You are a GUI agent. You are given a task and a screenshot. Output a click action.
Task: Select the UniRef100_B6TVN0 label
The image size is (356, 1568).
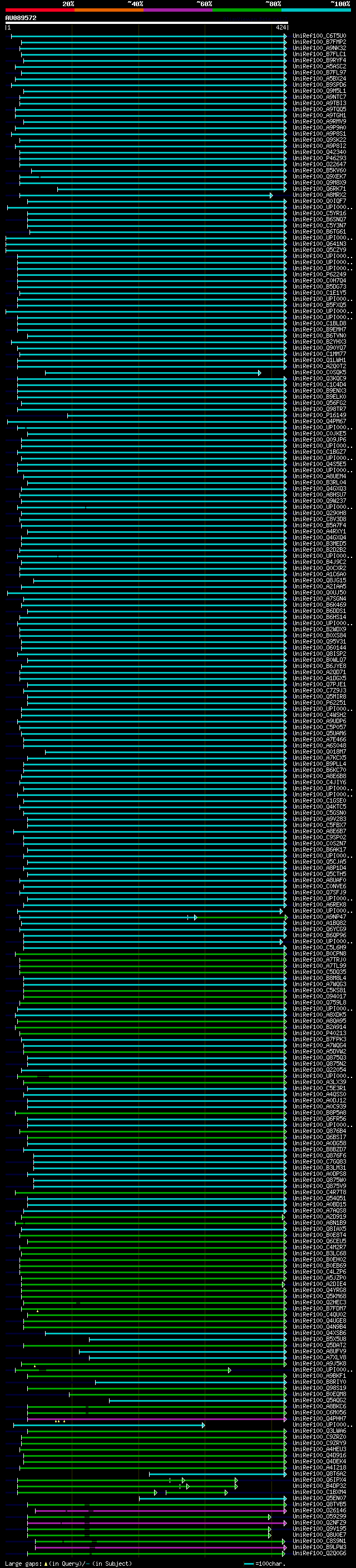point(319,336)
